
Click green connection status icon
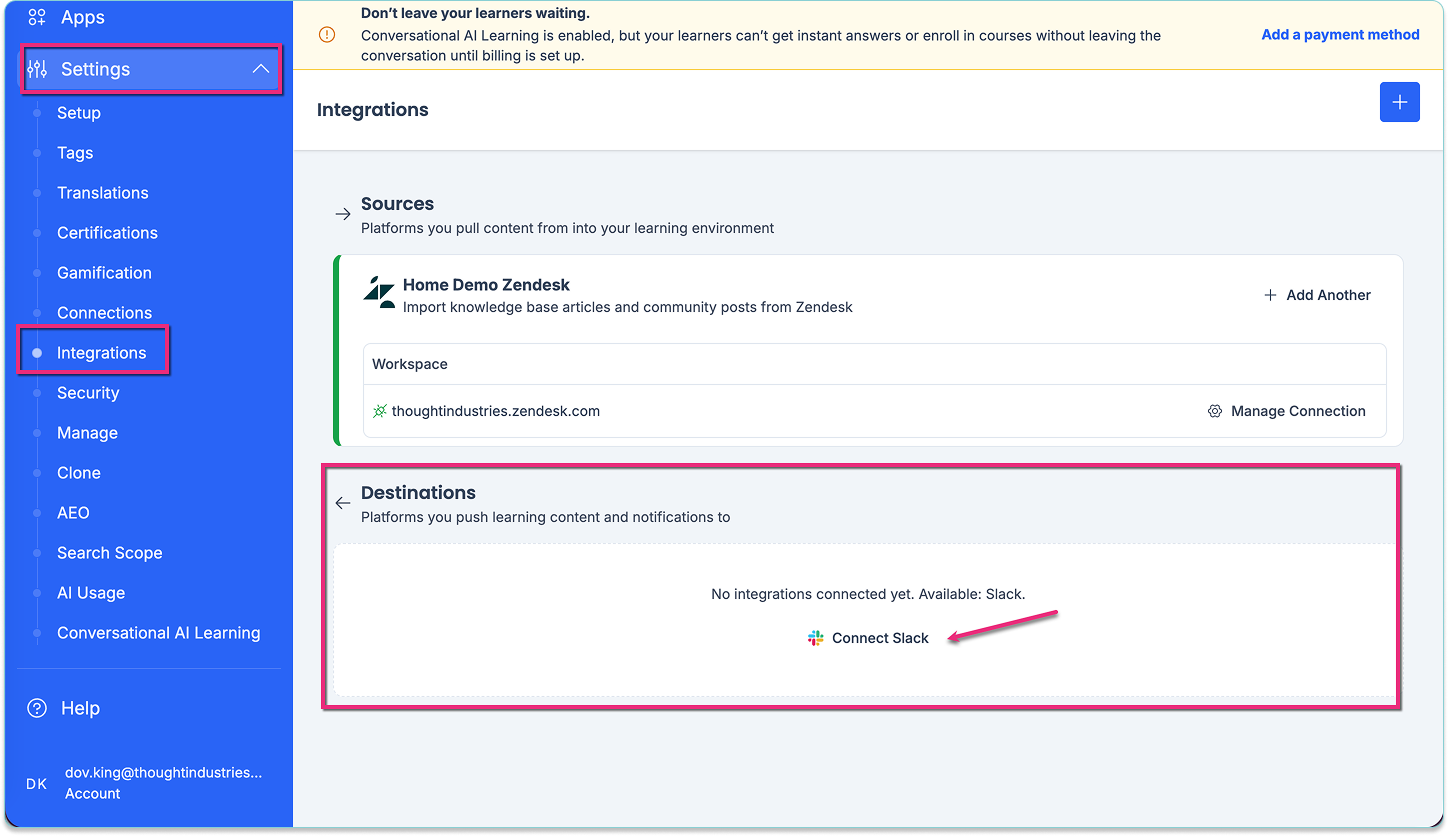click(379, 411)
